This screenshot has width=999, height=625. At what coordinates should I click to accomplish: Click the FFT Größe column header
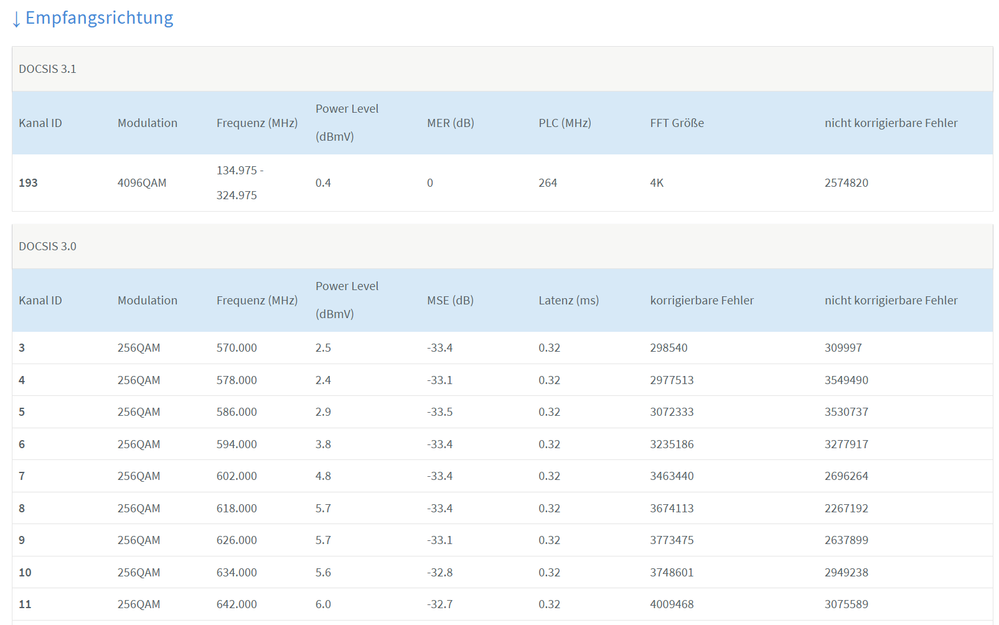click(x=676, y=123)
